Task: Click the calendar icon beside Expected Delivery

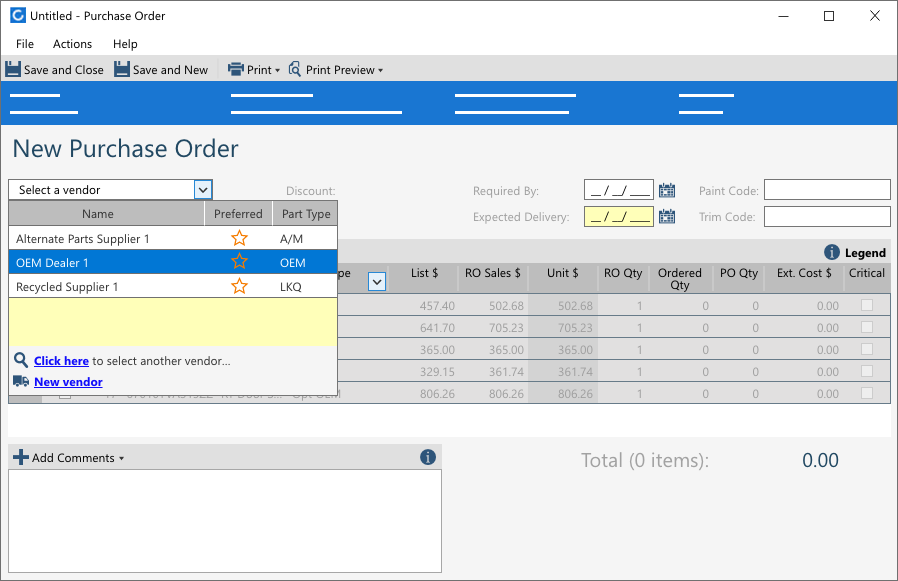Action: point(667,215)
